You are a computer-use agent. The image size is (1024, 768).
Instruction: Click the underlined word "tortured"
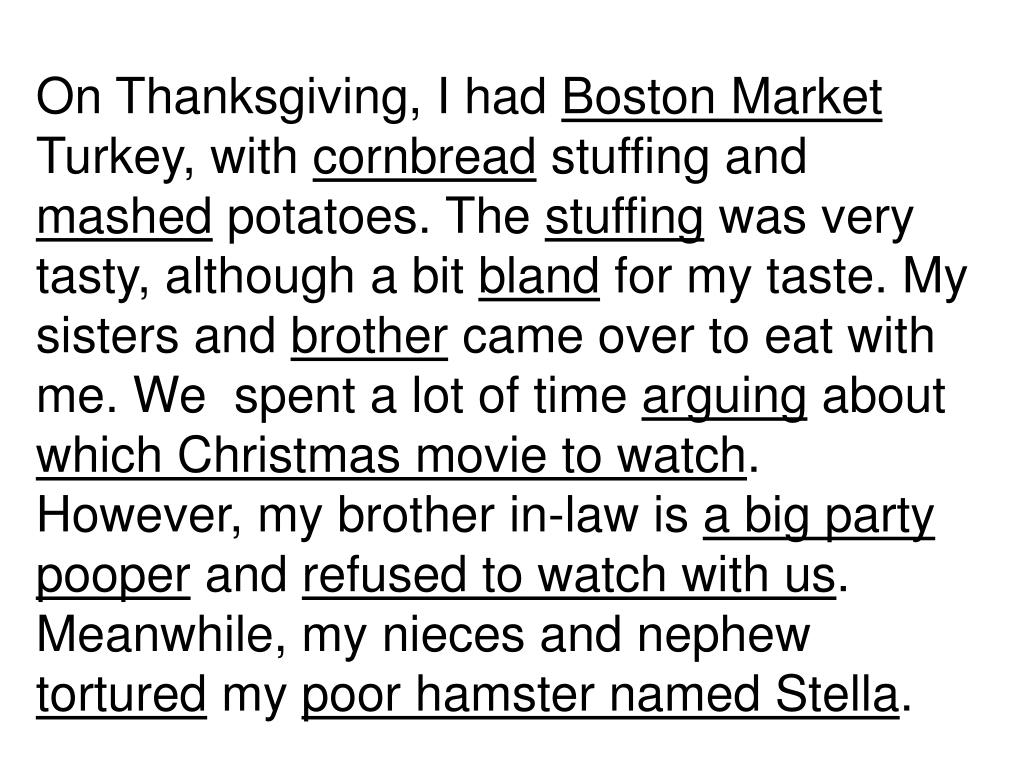(121, 696)
